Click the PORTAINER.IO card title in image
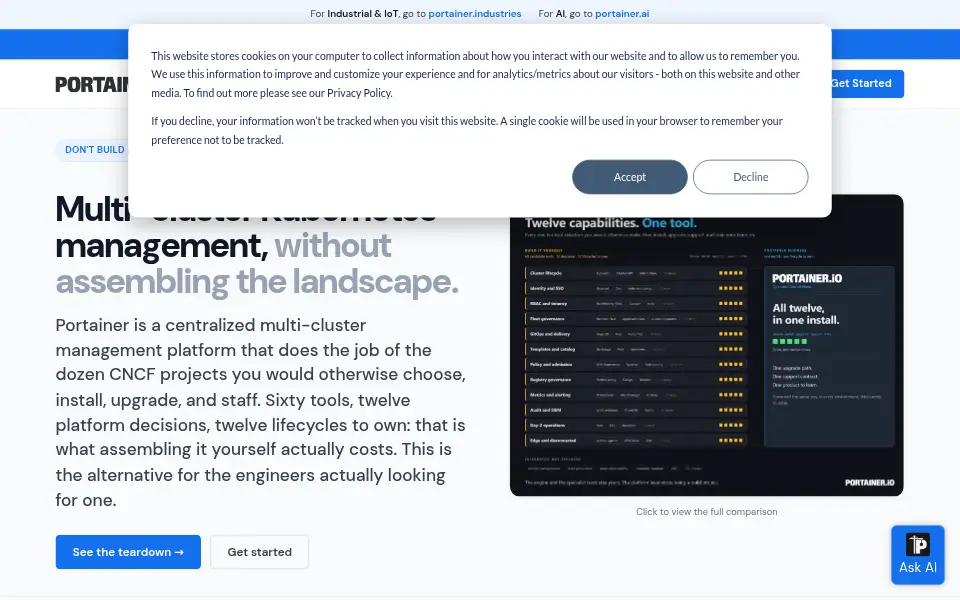Image resolution: width=960 pixels, height=600 pixels. 807,279
